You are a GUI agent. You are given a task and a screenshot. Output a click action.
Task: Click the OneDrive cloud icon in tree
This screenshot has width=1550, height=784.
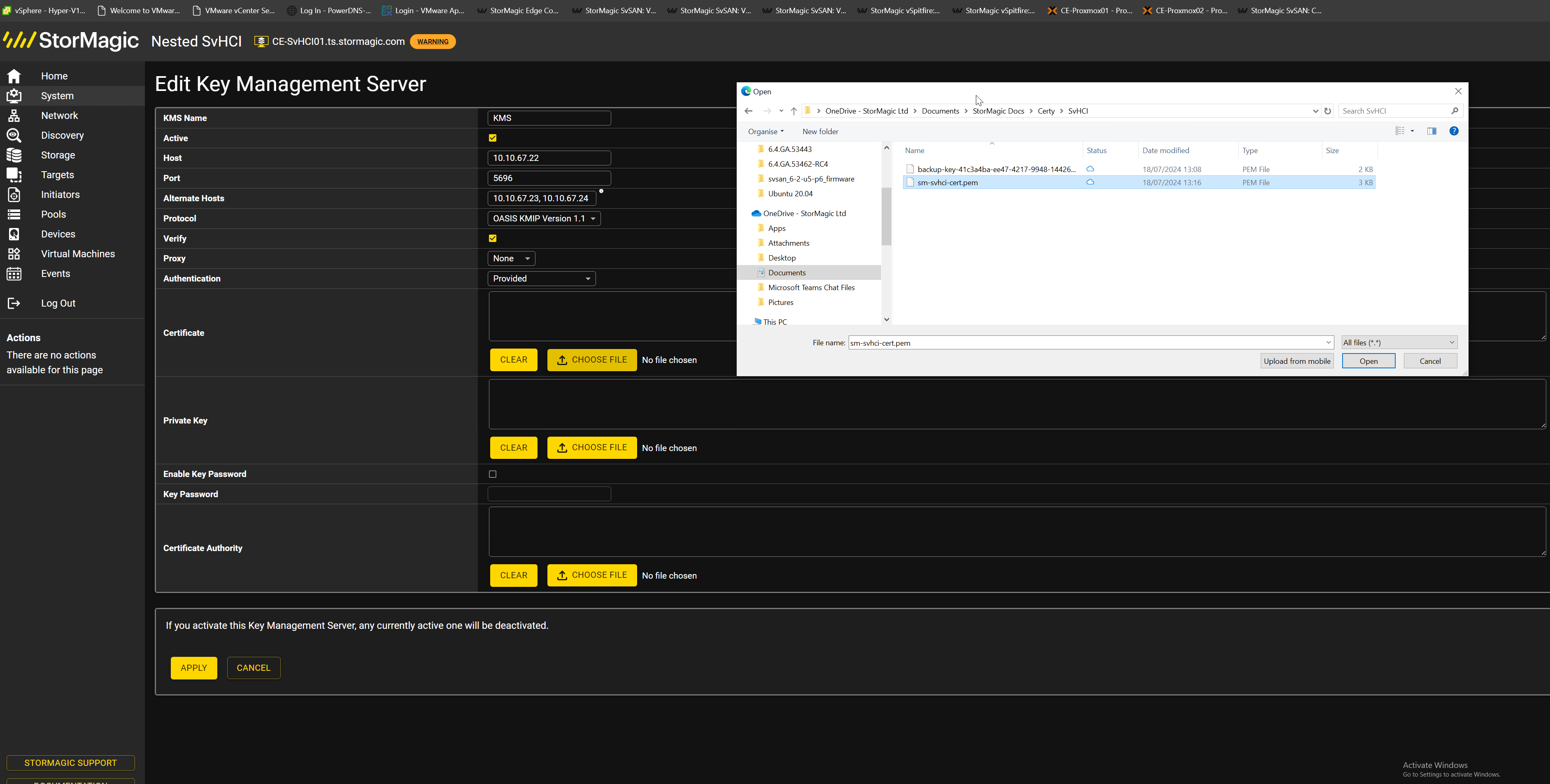756,214
